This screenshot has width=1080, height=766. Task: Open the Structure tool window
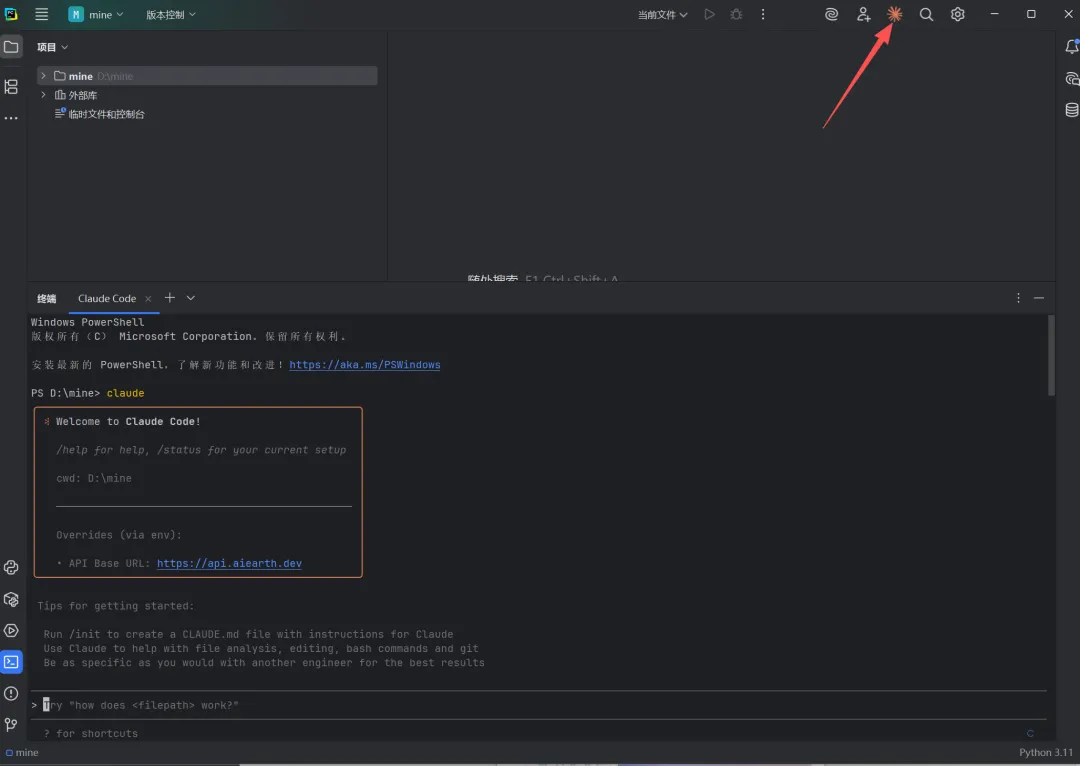click(11, 86)
